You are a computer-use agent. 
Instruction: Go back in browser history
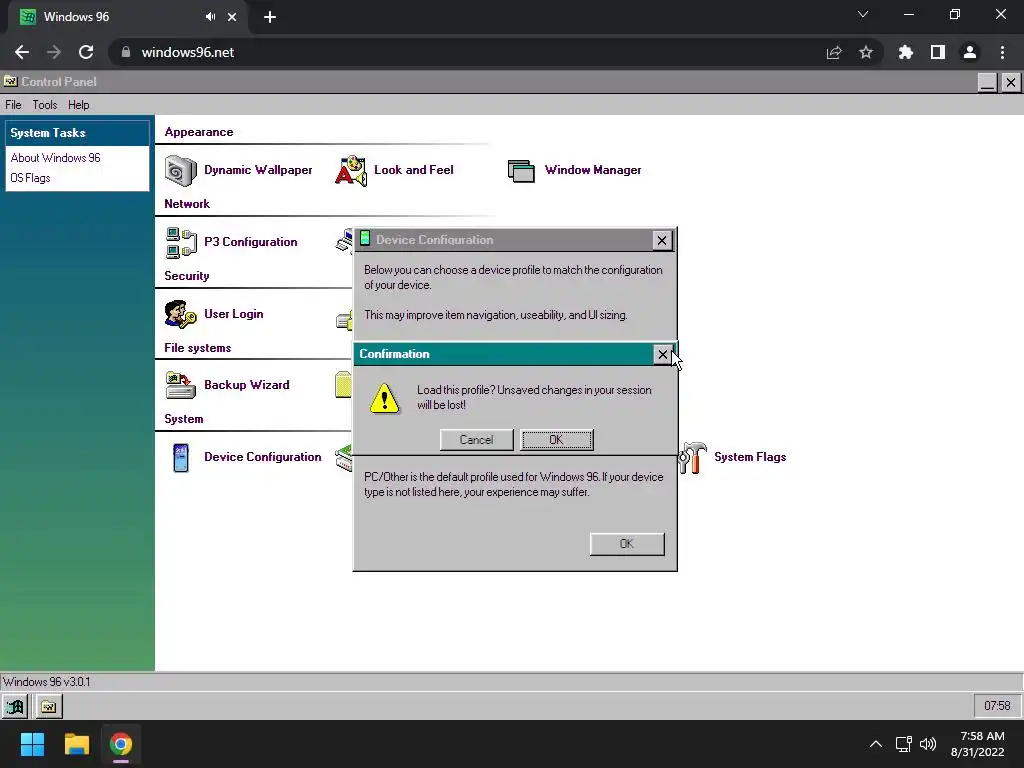[22, 52]
